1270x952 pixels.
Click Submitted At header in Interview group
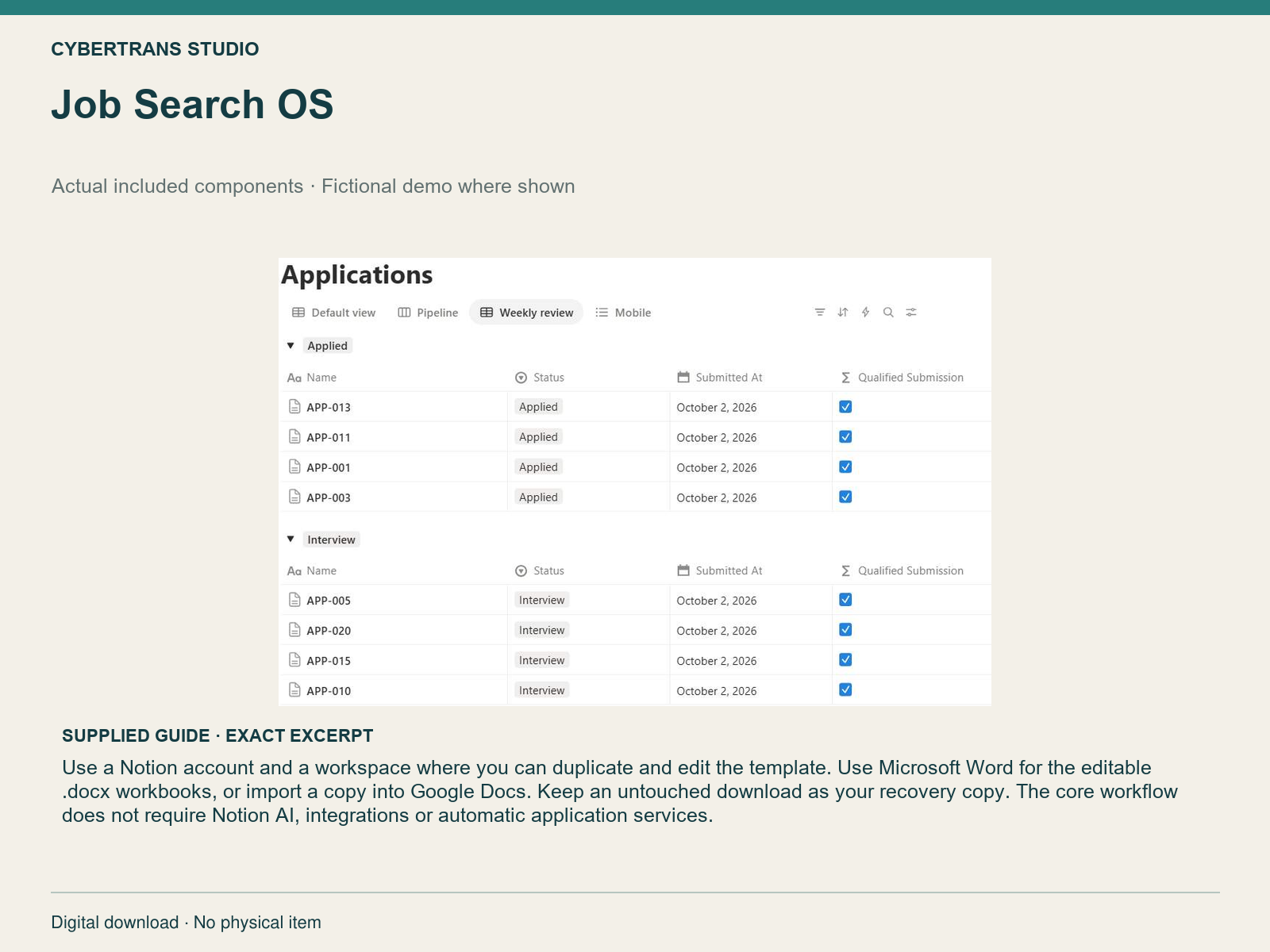click(719, 570)
